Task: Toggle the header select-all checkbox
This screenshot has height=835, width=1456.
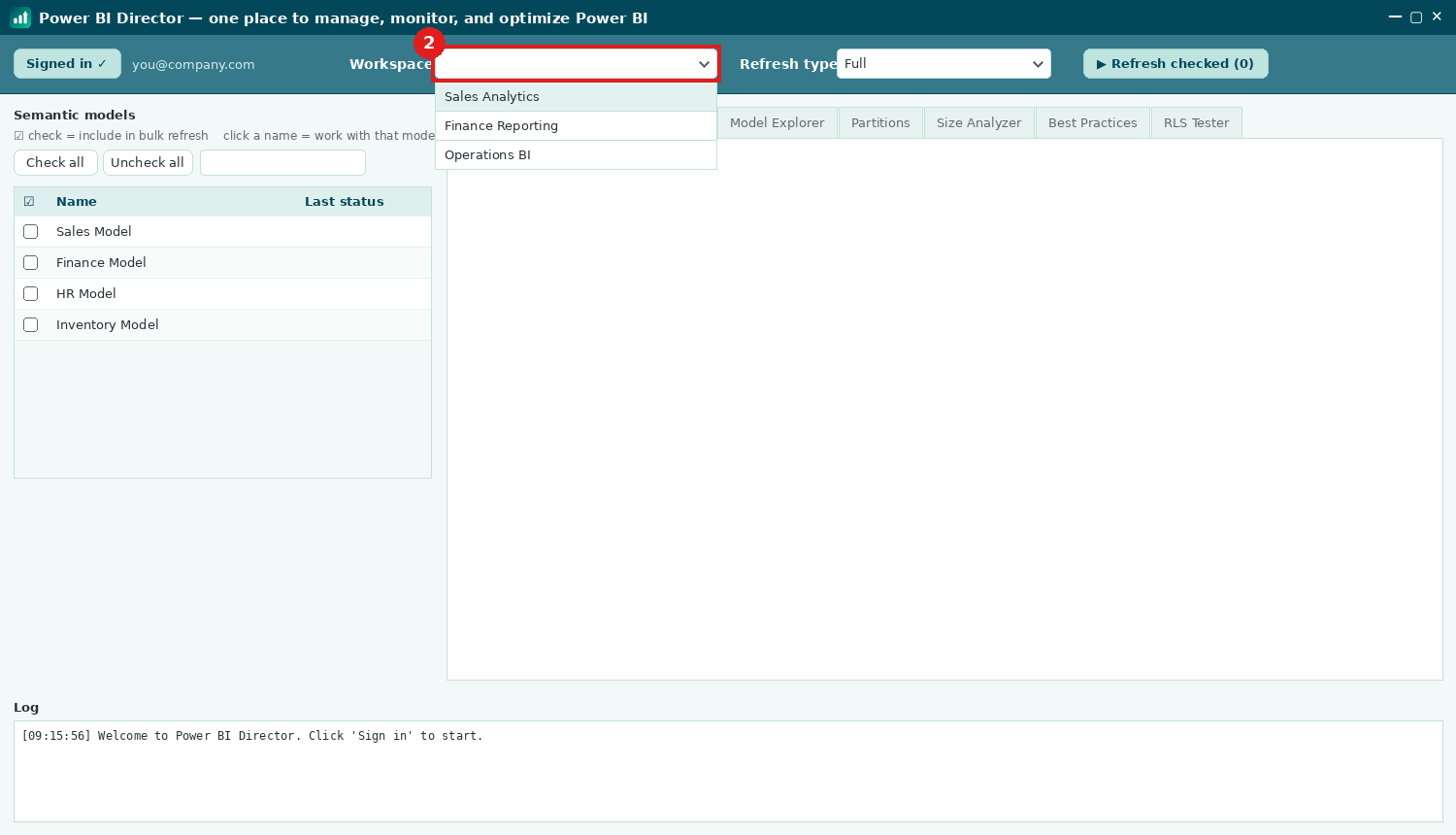Action: point(29,202)
